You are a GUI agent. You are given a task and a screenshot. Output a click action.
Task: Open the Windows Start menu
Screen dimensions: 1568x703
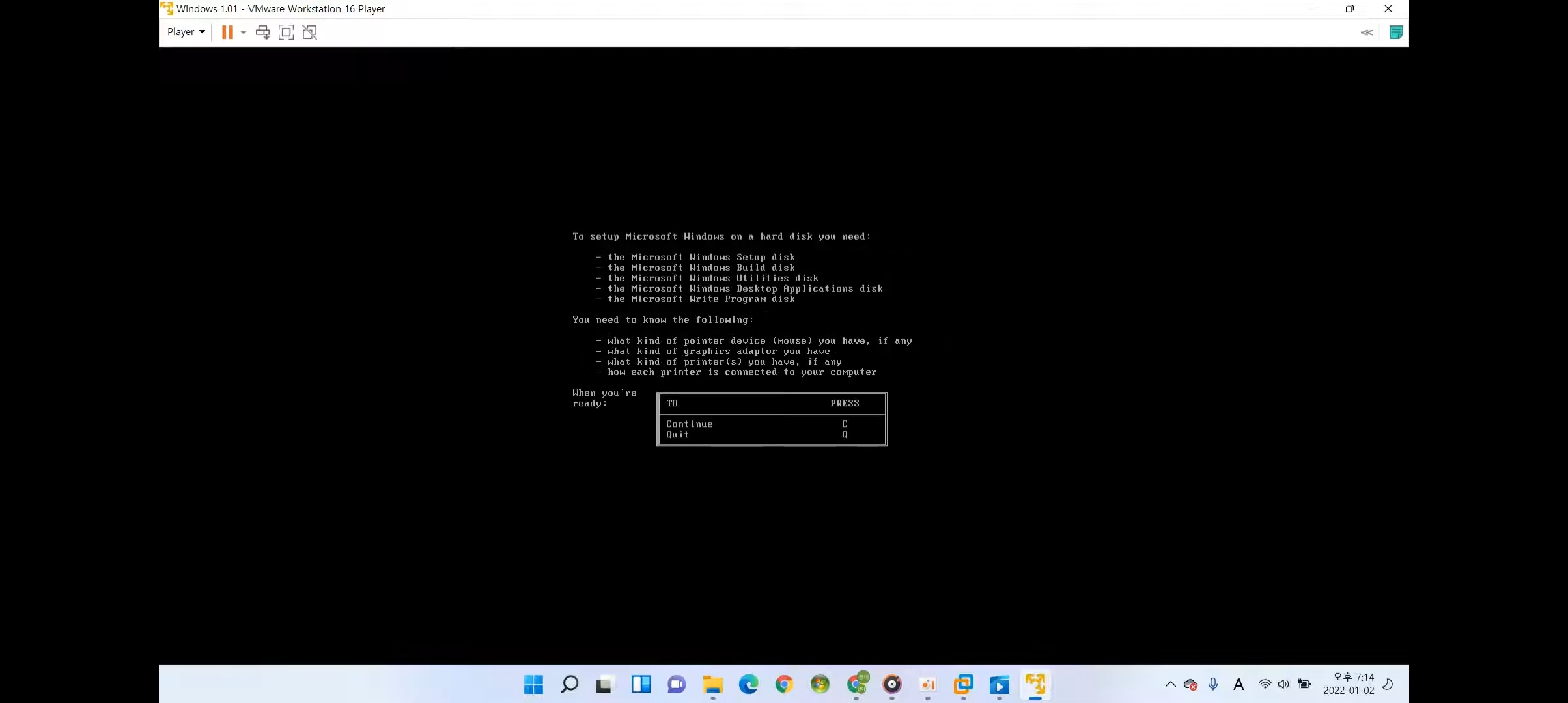(x=533, y=684)
